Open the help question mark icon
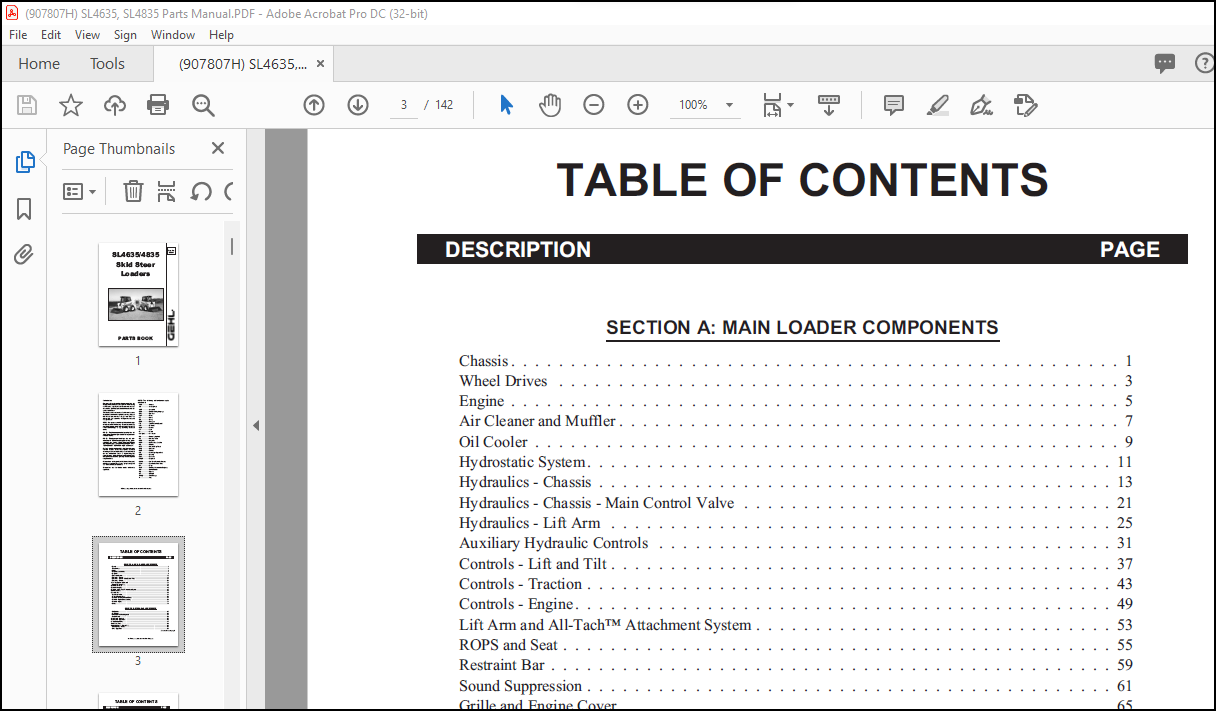The width and height of the screenshot is (1216, 711). pos(1205,64)
